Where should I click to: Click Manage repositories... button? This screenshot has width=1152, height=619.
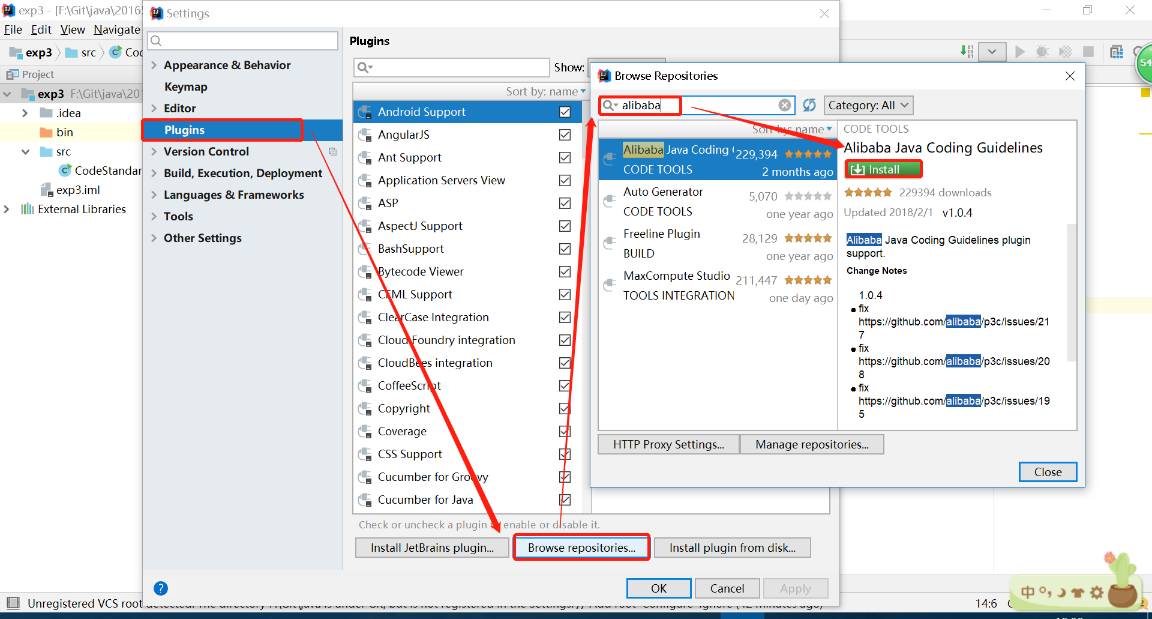point(811,444)
